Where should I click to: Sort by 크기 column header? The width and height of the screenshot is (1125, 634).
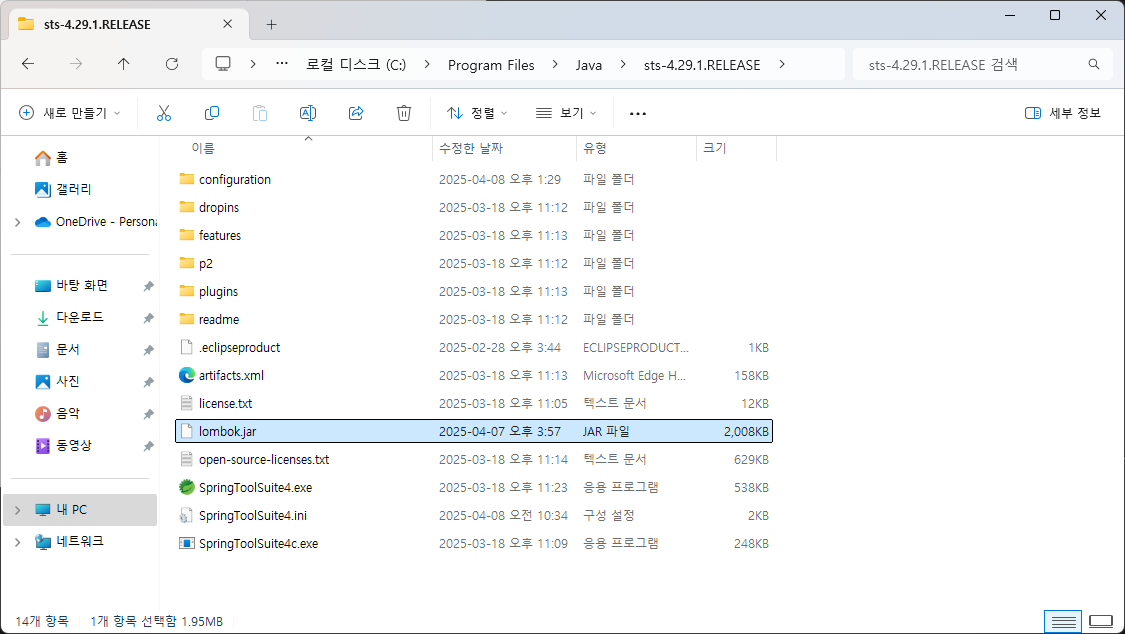[736, 148]
